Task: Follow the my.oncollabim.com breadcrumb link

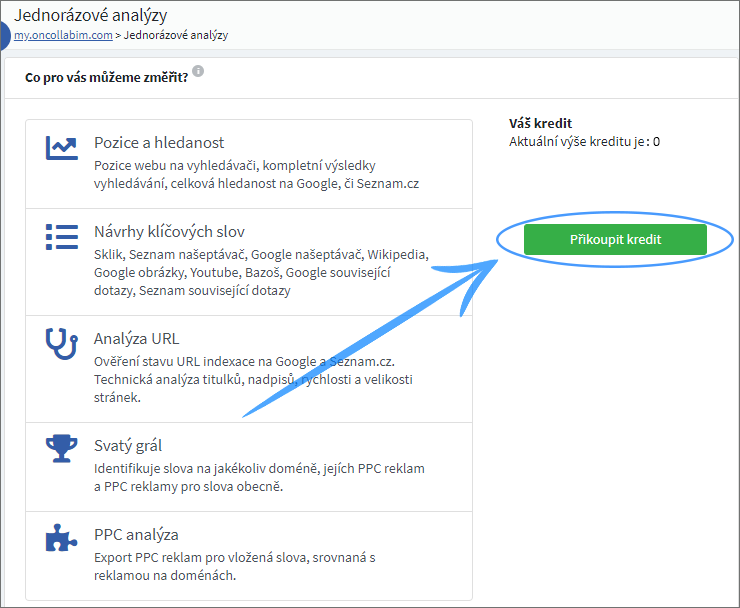Action: (63, 35)
